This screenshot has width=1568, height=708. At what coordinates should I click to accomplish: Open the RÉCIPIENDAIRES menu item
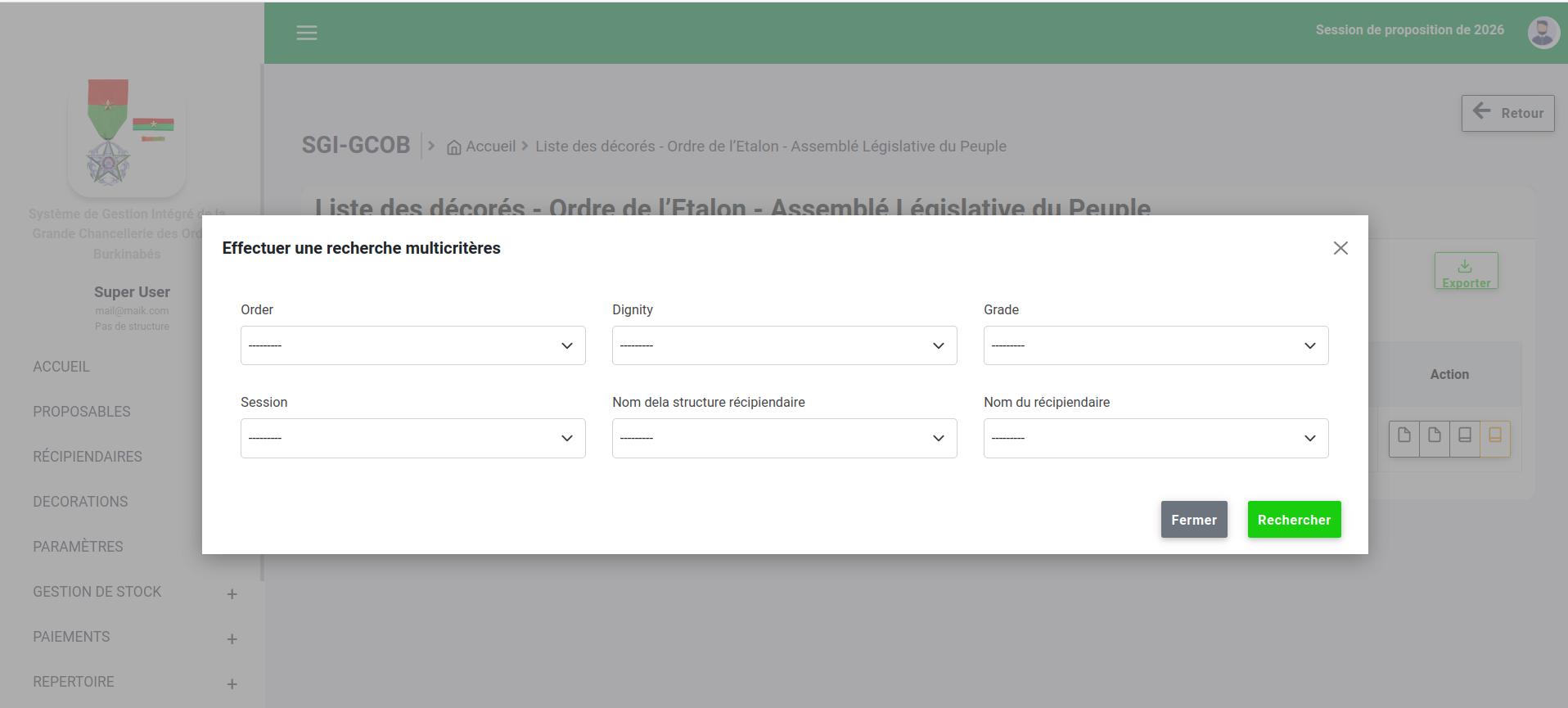click(88, 457)
